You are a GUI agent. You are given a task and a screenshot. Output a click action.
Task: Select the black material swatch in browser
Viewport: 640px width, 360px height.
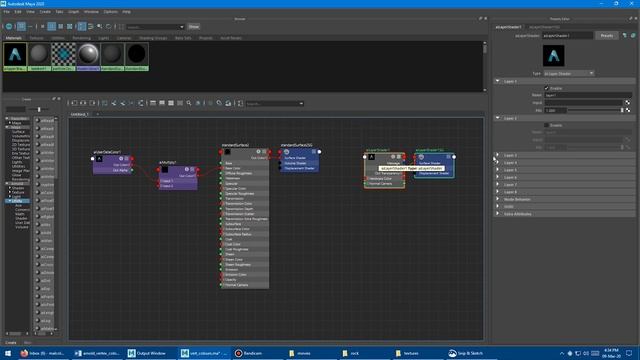click(137, 57)
